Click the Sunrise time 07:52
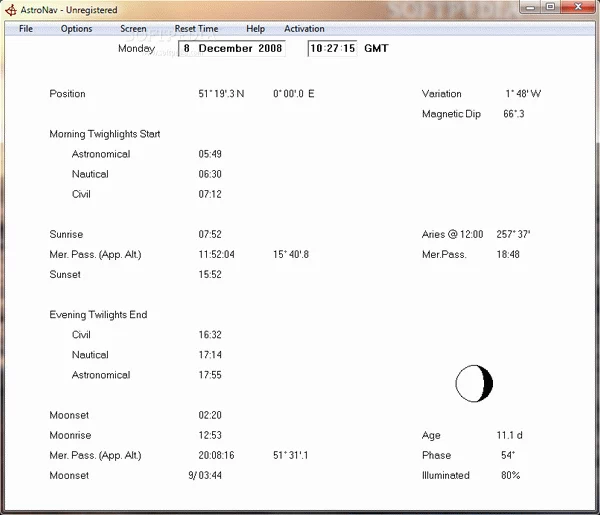The height and width of the screenshot is (515, 600). click(210, 234)
